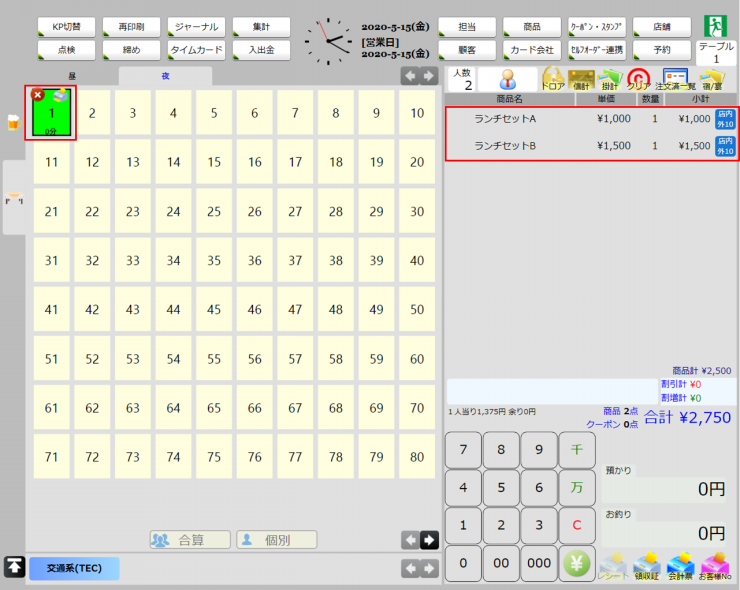Select the ランチセットB order row
Viewport: 740px width, 590px height.
592,145
